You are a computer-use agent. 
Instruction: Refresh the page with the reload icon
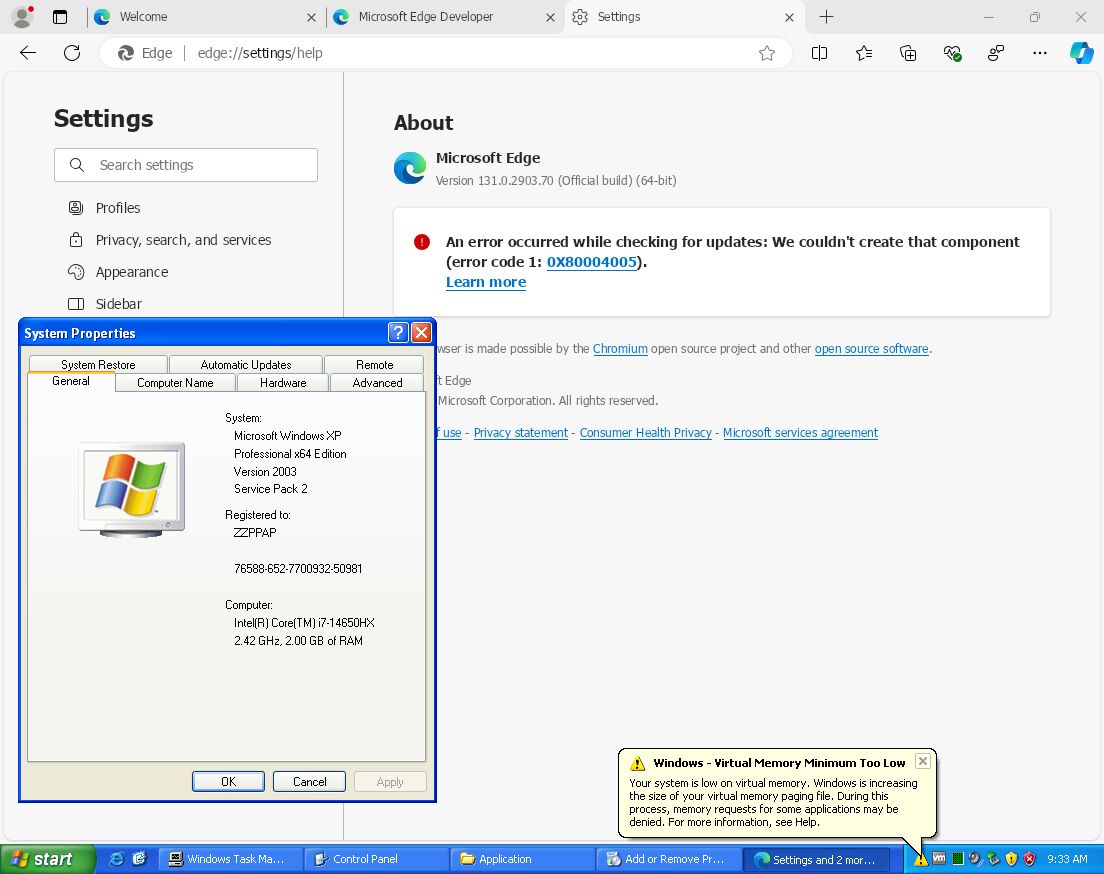pyautogui.click(x=72, y=53)
